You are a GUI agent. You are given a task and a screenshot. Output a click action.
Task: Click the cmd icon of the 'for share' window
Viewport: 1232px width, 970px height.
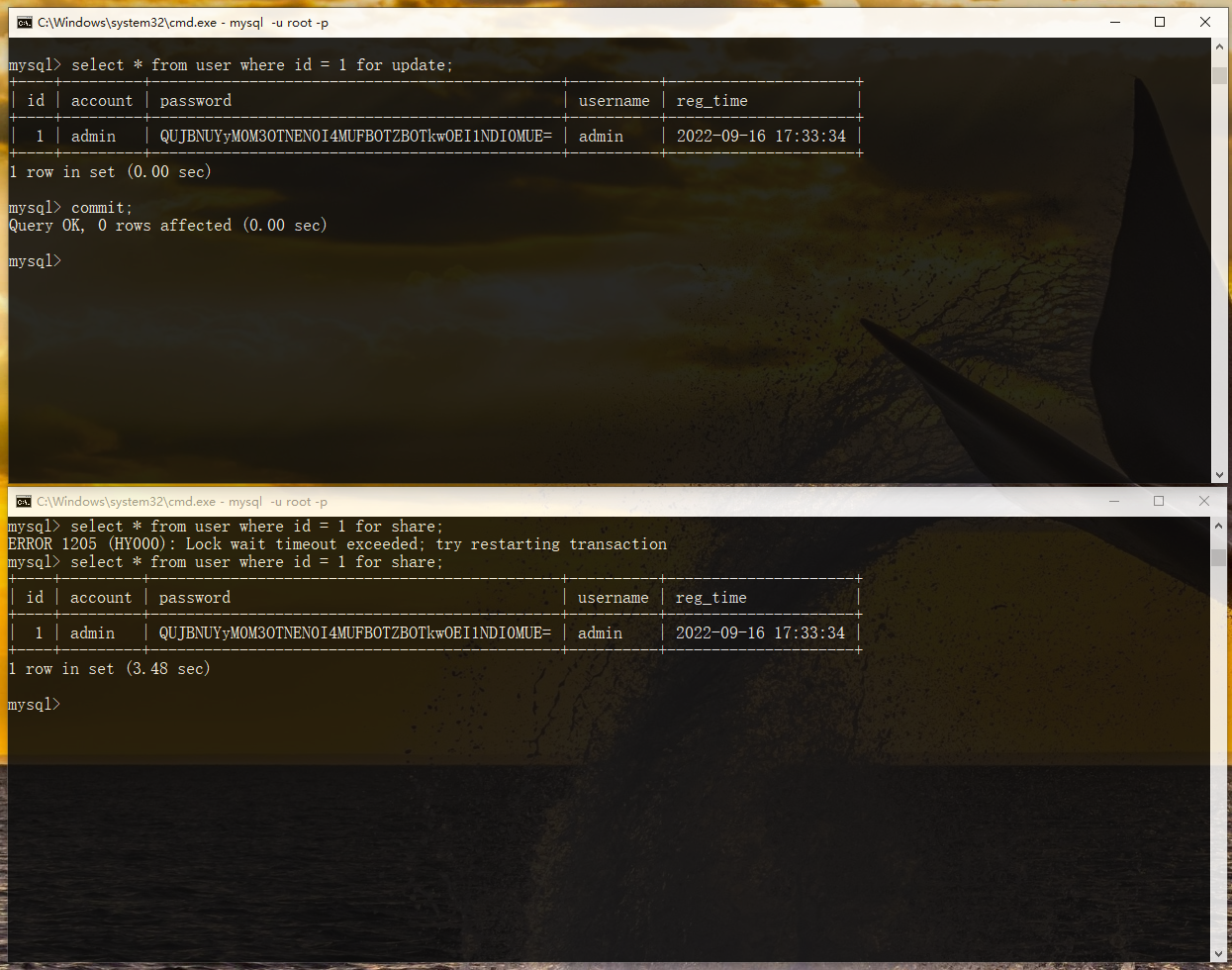[x=24, y=502]
